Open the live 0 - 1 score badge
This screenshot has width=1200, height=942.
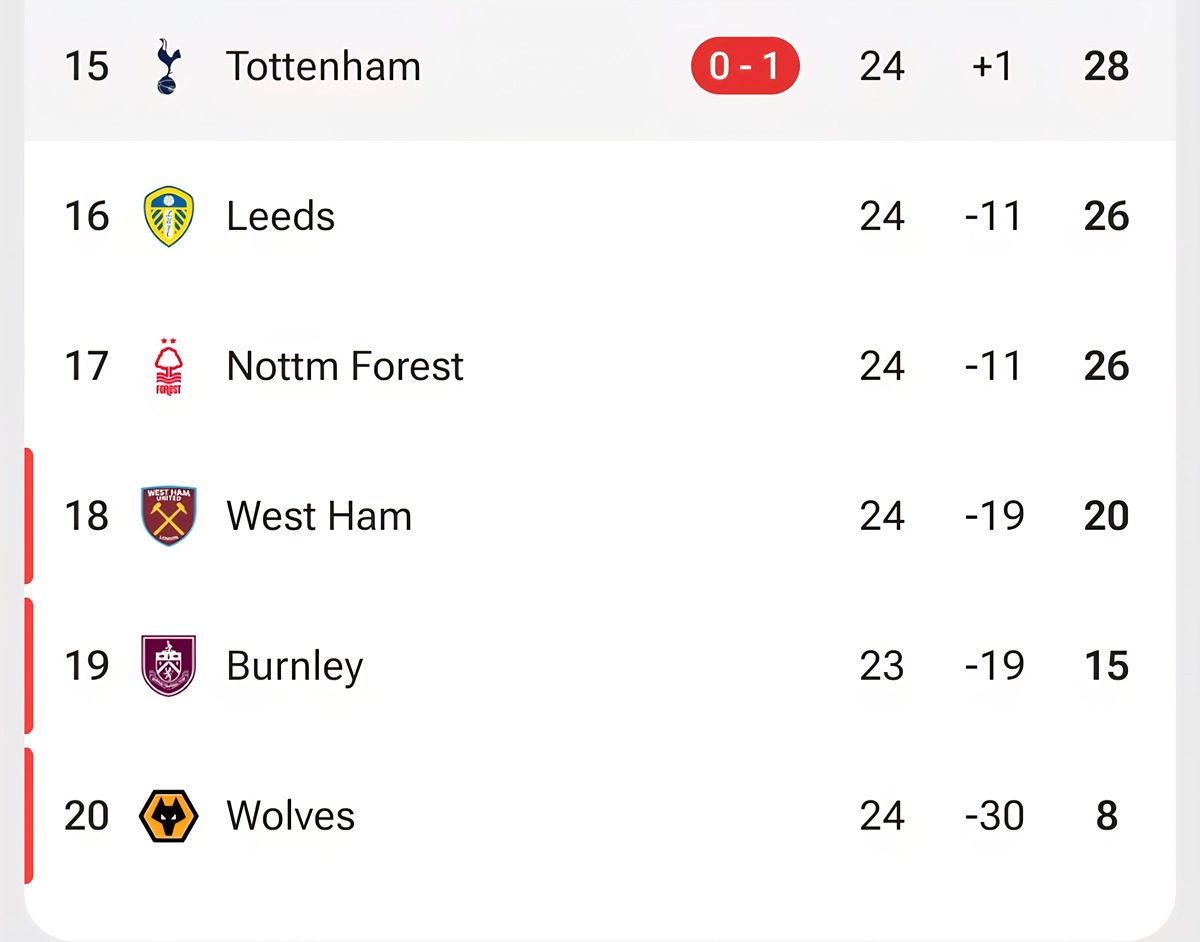tap(745, 66)
